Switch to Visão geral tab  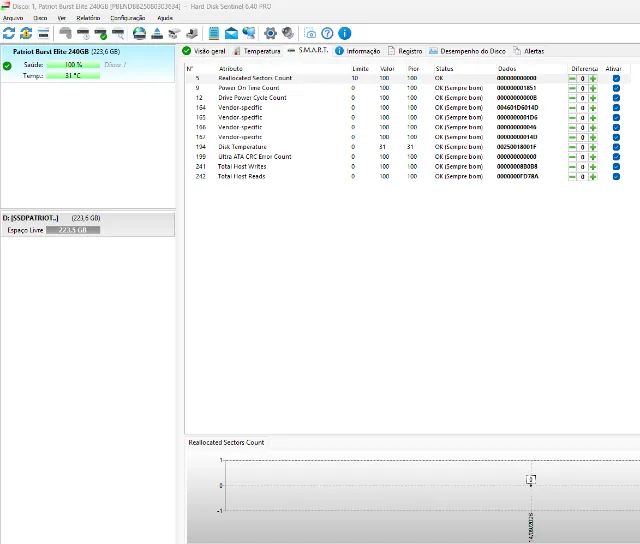[x=204, y=51]
